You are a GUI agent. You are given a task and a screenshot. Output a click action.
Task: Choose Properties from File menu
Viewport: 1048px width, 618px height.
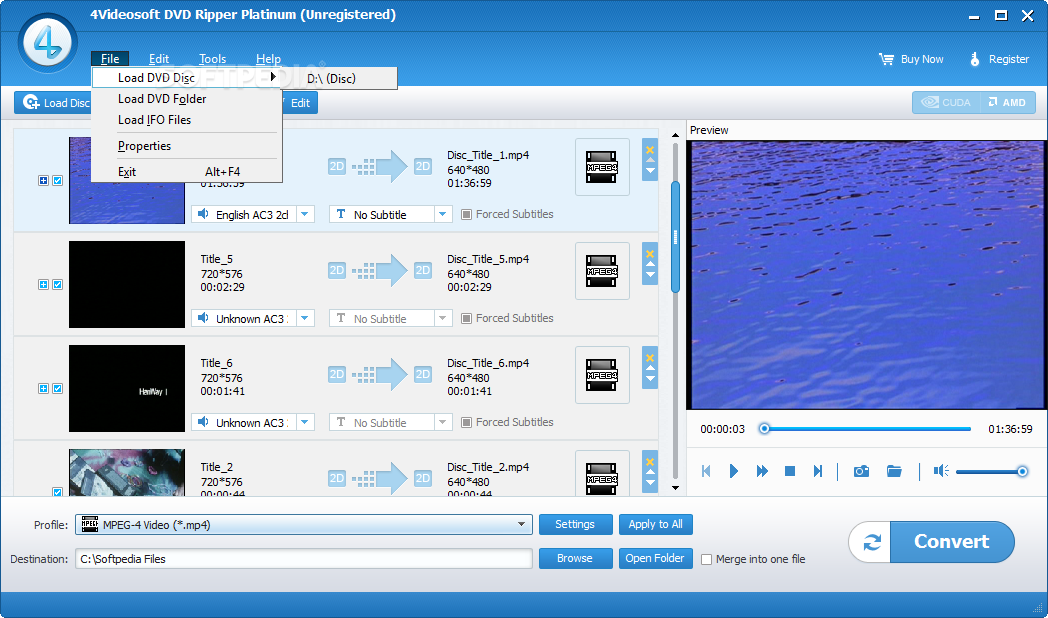(x=186, y=146)
